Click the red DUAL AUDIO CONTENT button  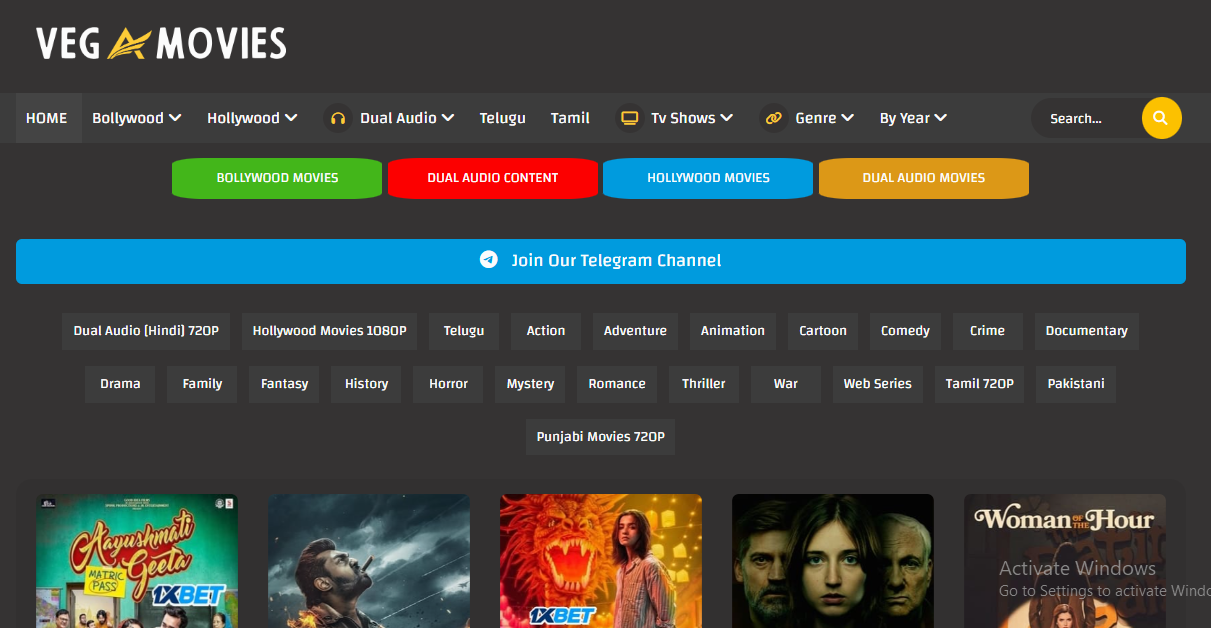coord(493,178)
